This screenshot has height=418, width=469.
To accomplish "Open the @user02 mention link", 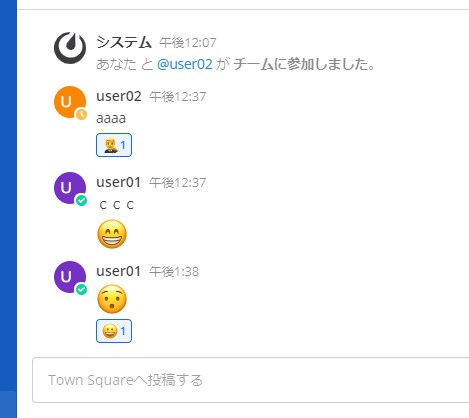I will 184,64.
